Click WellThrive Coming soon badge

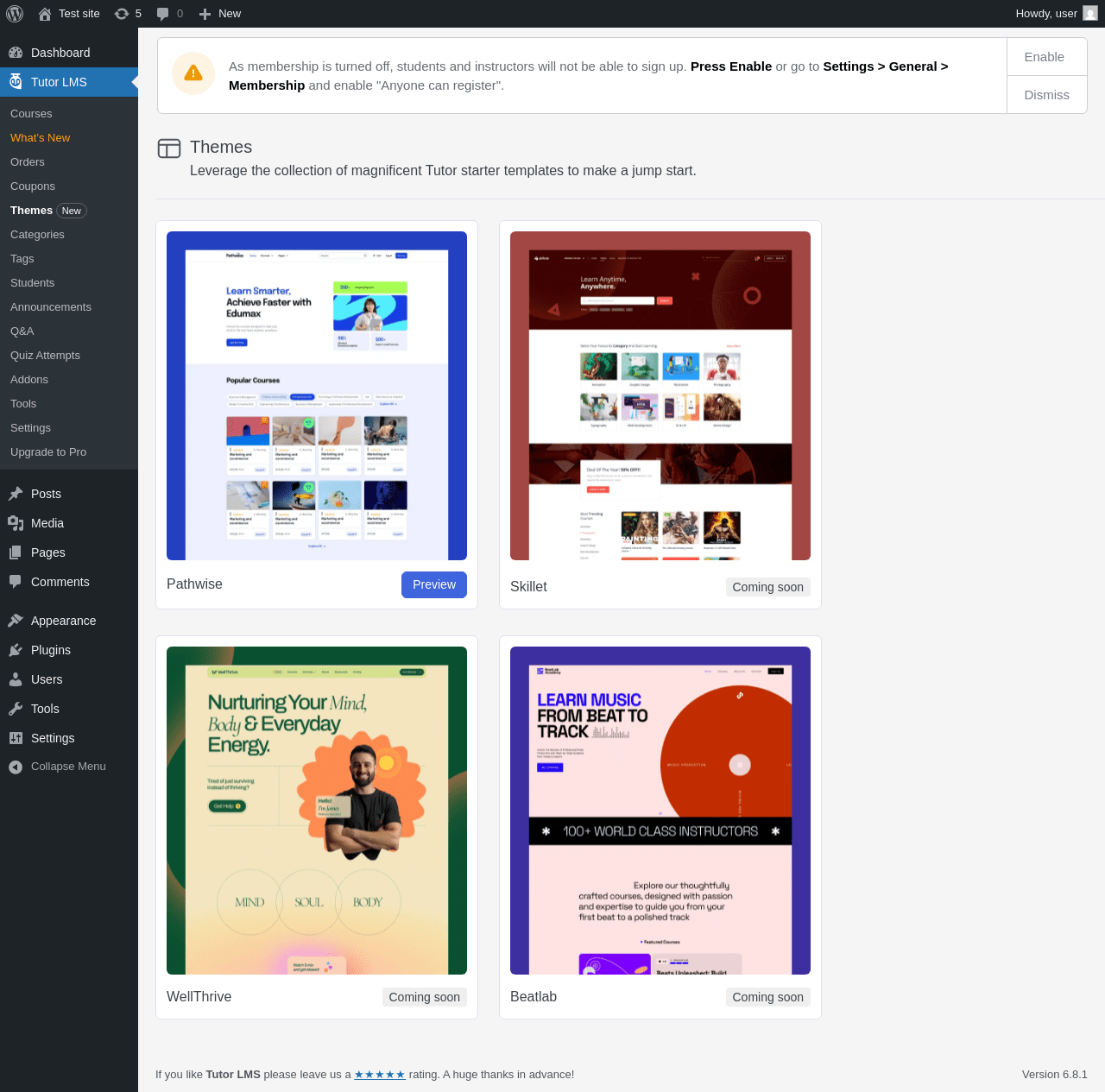[x=425, y=997]
